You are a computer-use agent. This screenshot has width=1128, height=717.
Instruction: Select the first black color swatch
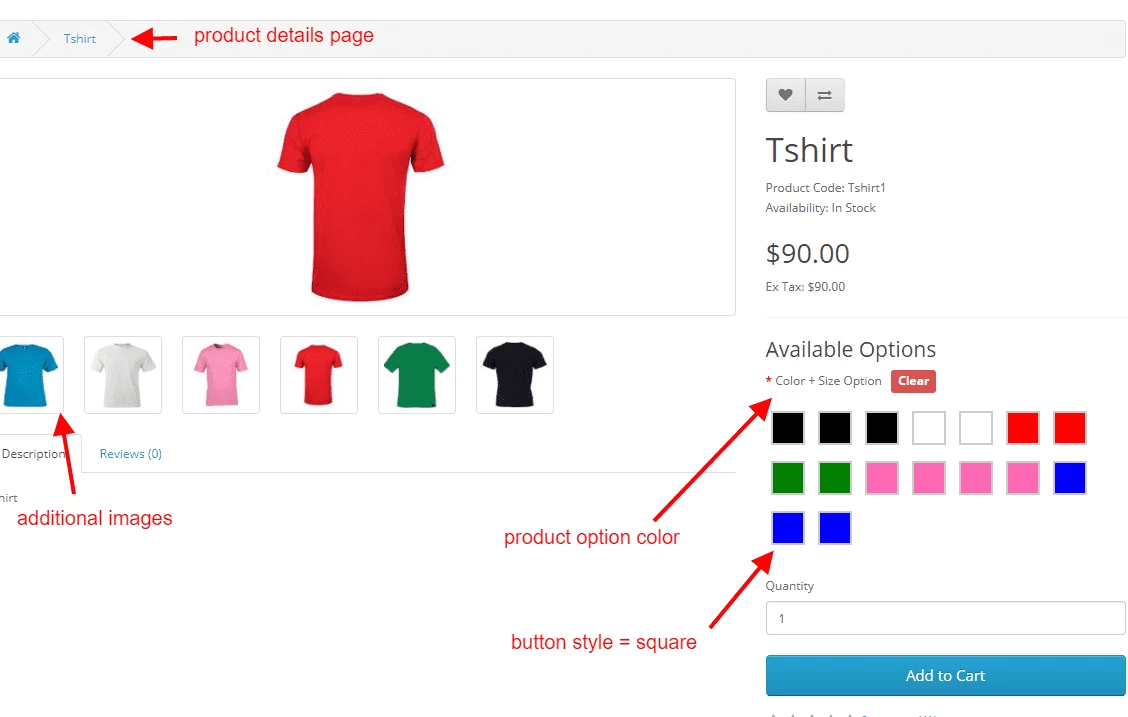pyautogui.click(x=788, y=428)
